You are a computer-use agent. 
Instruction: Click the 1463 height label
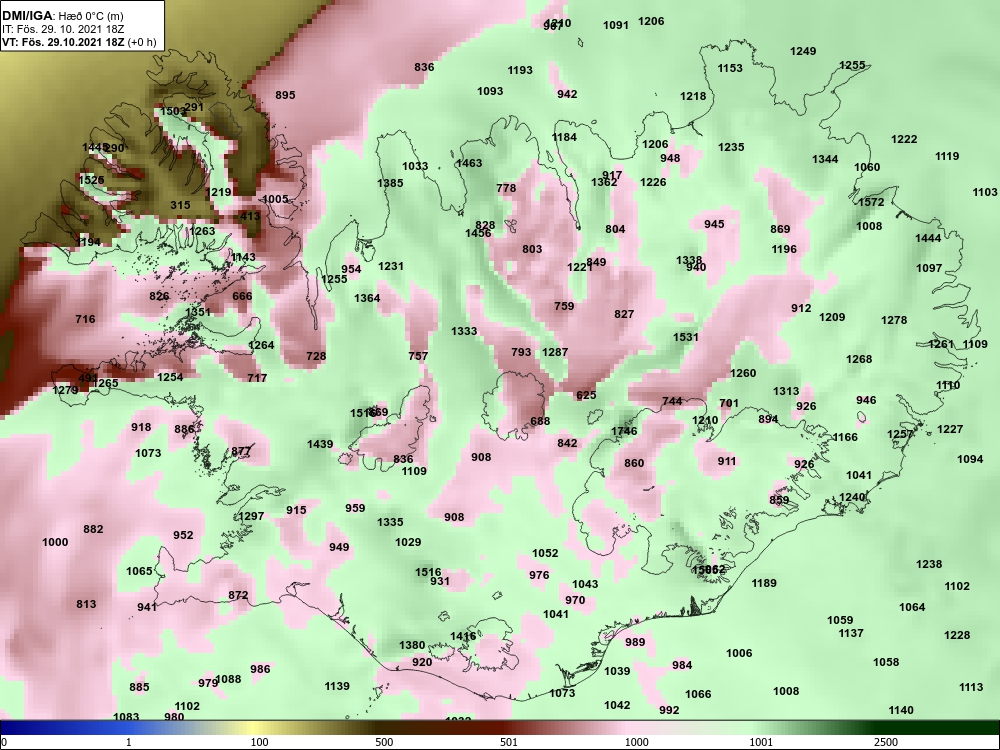click(469, 163)
